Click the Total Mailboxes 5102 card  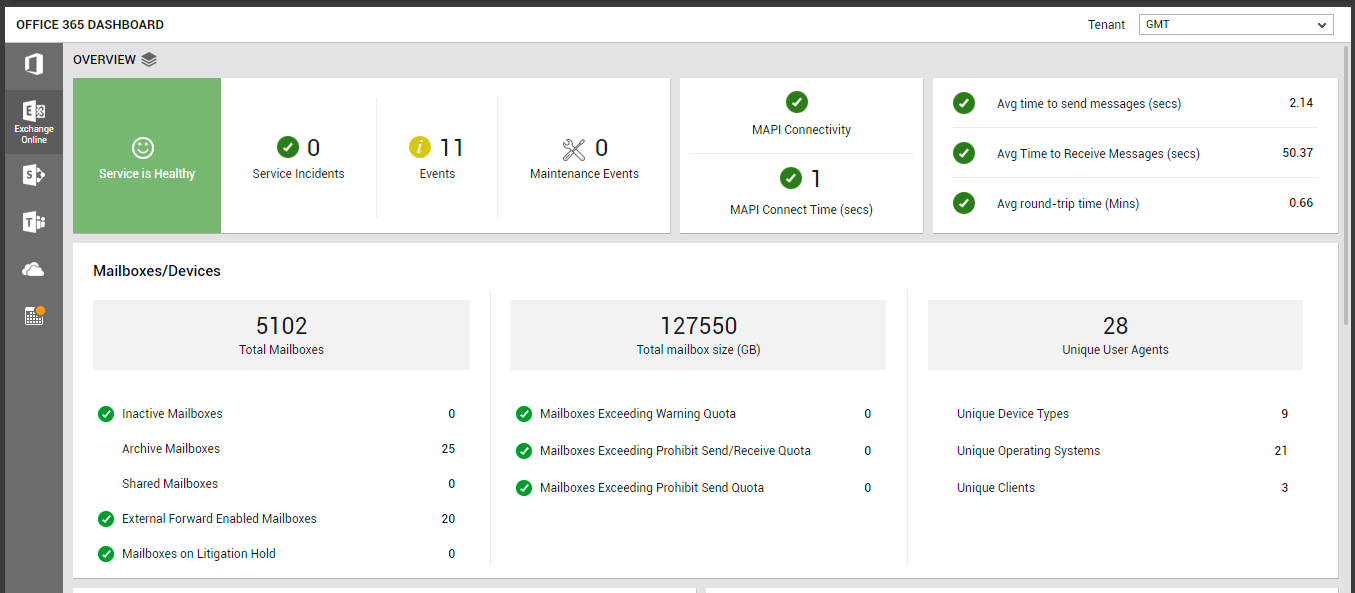point(281,335)
